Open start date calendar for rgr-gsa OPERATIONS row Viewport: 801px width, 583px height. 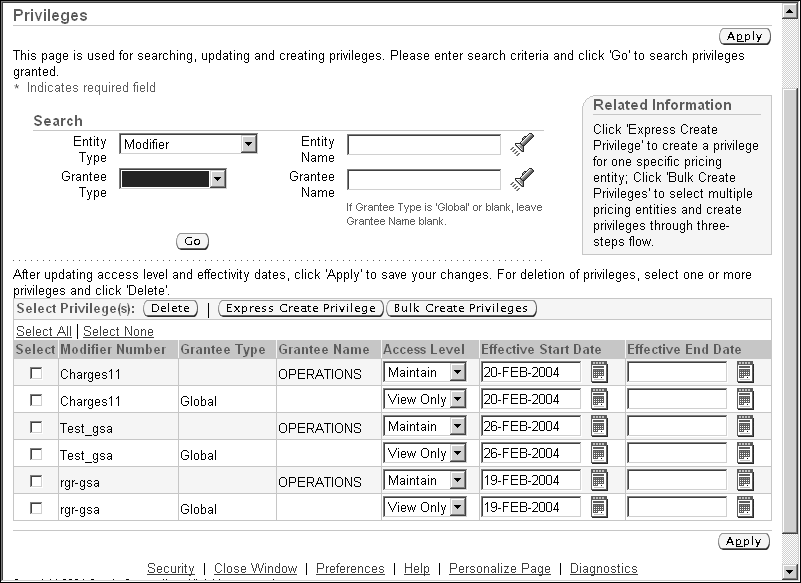tap(599, 480)
